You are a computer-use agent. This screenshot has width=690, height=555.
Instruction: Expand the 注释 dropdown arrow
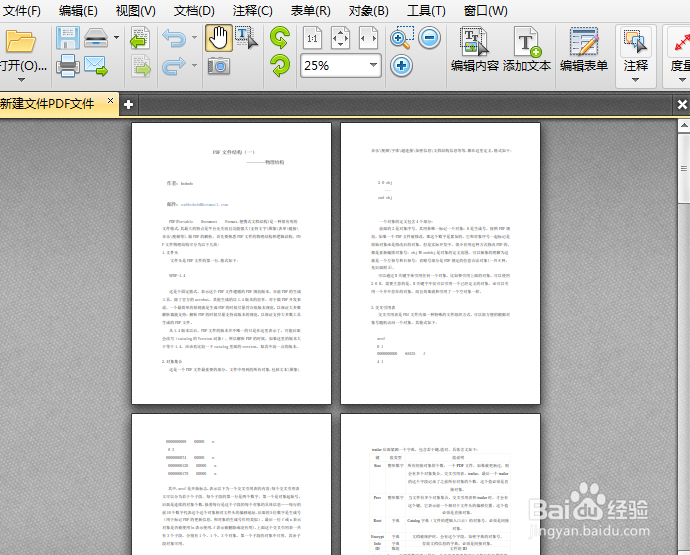click(635, 80)
